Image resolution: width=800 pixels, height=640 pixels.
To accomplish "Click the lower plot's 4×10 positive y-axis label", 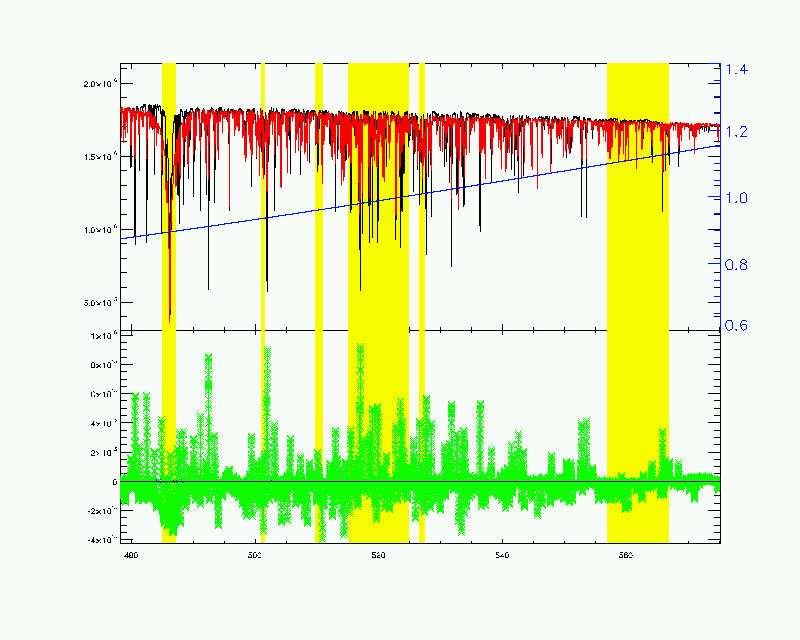I will [x=104, y=423].
